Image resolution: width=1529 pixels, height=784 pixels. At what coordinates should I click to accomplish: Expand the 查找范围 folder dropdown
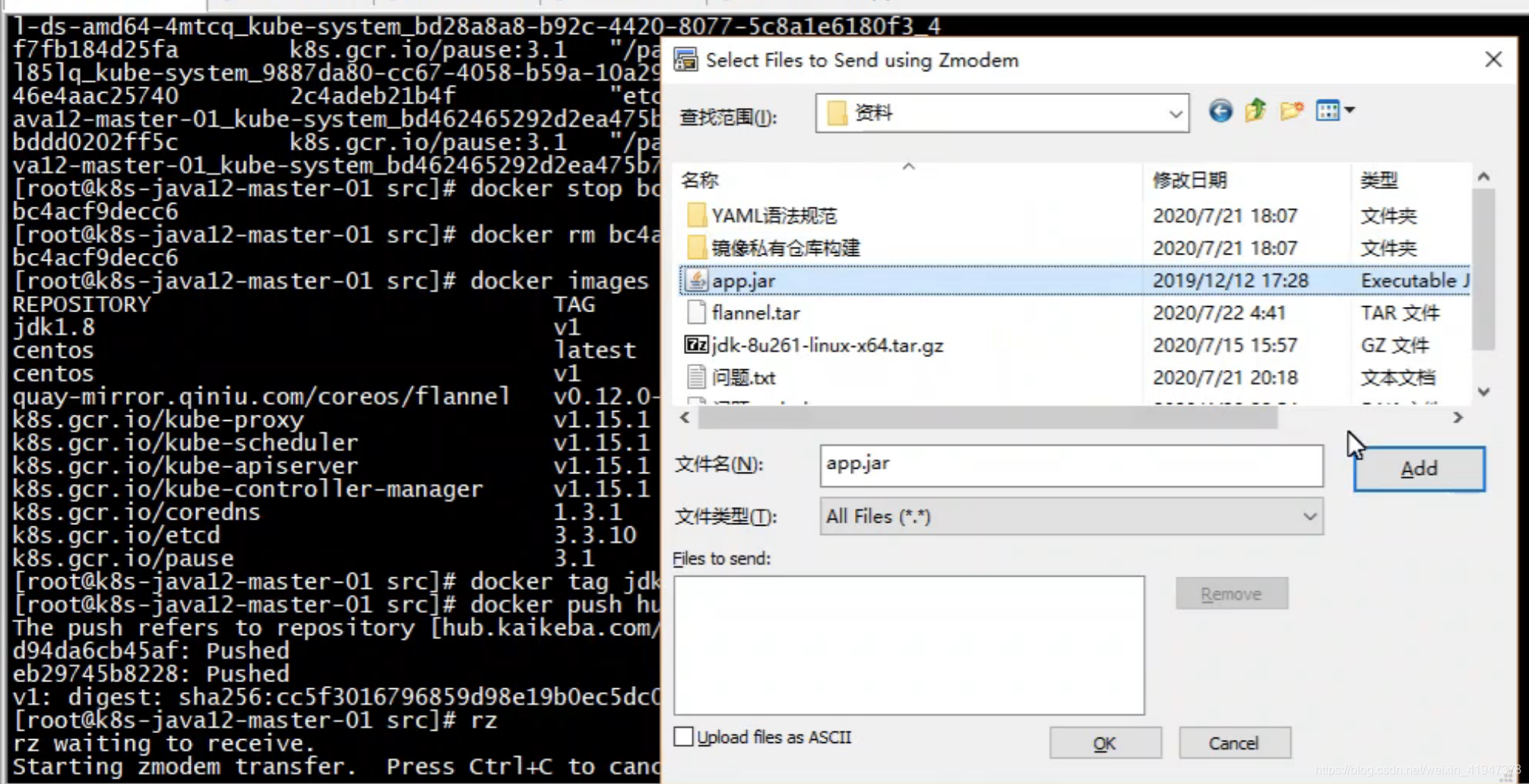(x=1175, y=114)
